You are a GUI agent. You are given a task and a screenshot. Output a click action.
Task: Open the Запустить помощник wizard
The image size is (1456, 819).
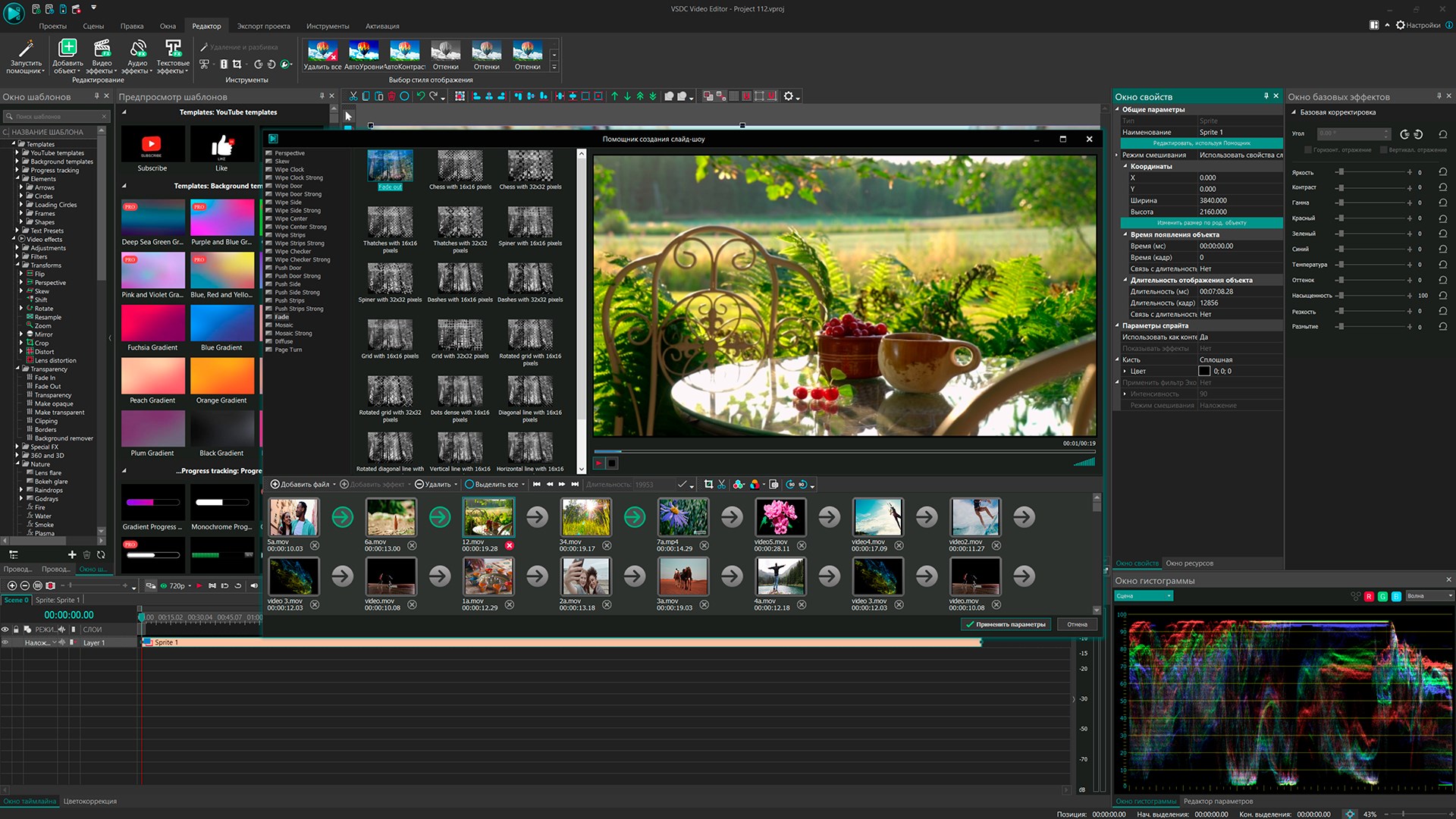click(x=26, y=57)
